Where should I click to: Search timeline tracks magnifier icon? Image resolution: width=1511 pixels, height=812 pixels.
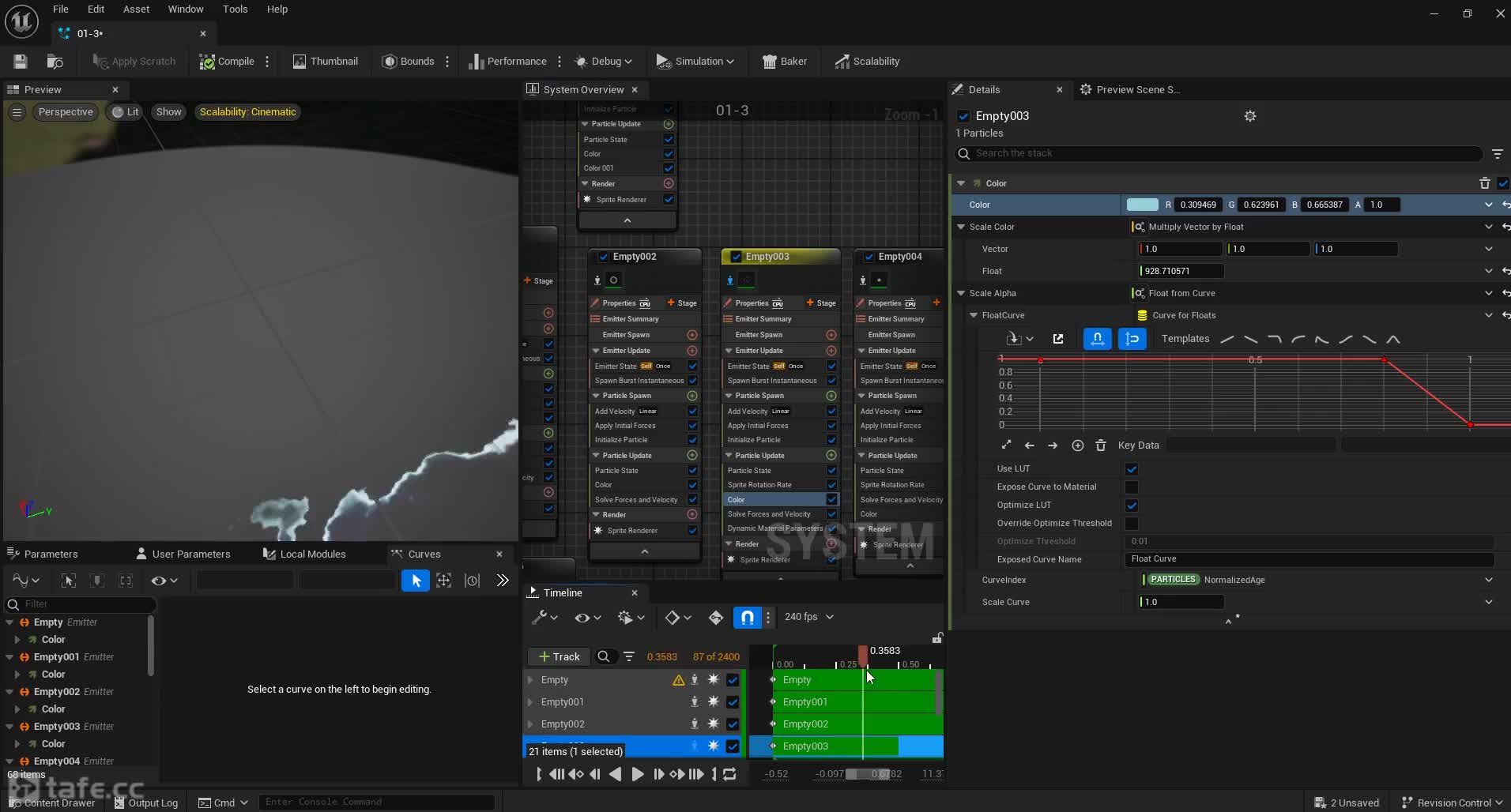tap(604, 656)
